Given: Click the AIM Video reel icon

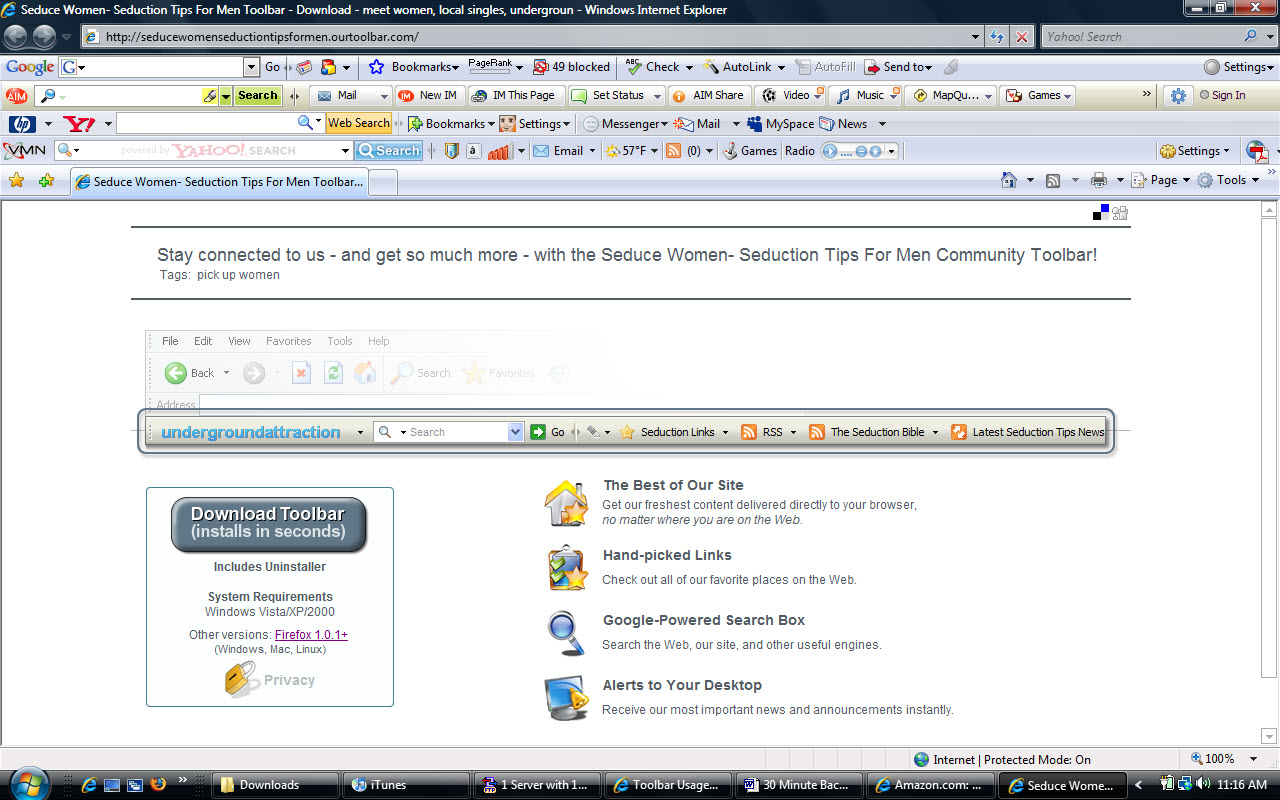Looking at the screenshot, I should click(768, 95).
